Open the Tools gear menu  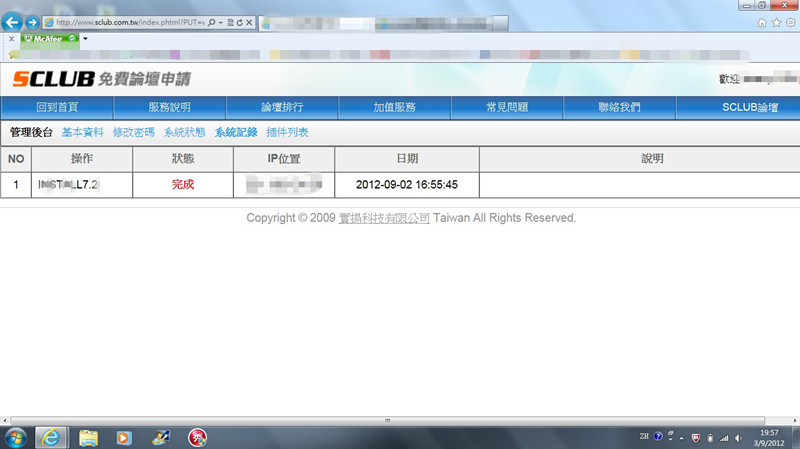point(790,22)
